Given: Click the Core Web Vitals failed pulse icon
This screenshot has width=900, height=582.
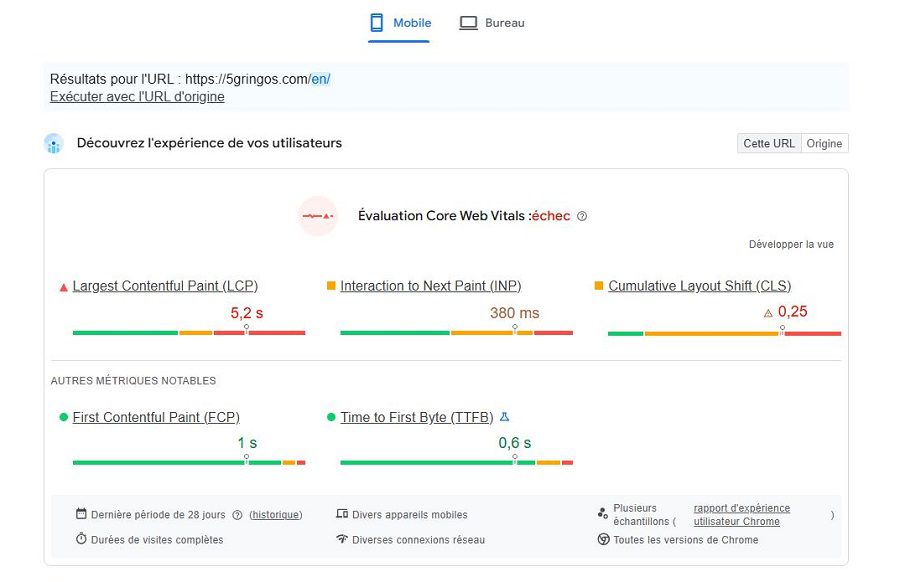Looking at the screenshot, I should tap(318, 216).
